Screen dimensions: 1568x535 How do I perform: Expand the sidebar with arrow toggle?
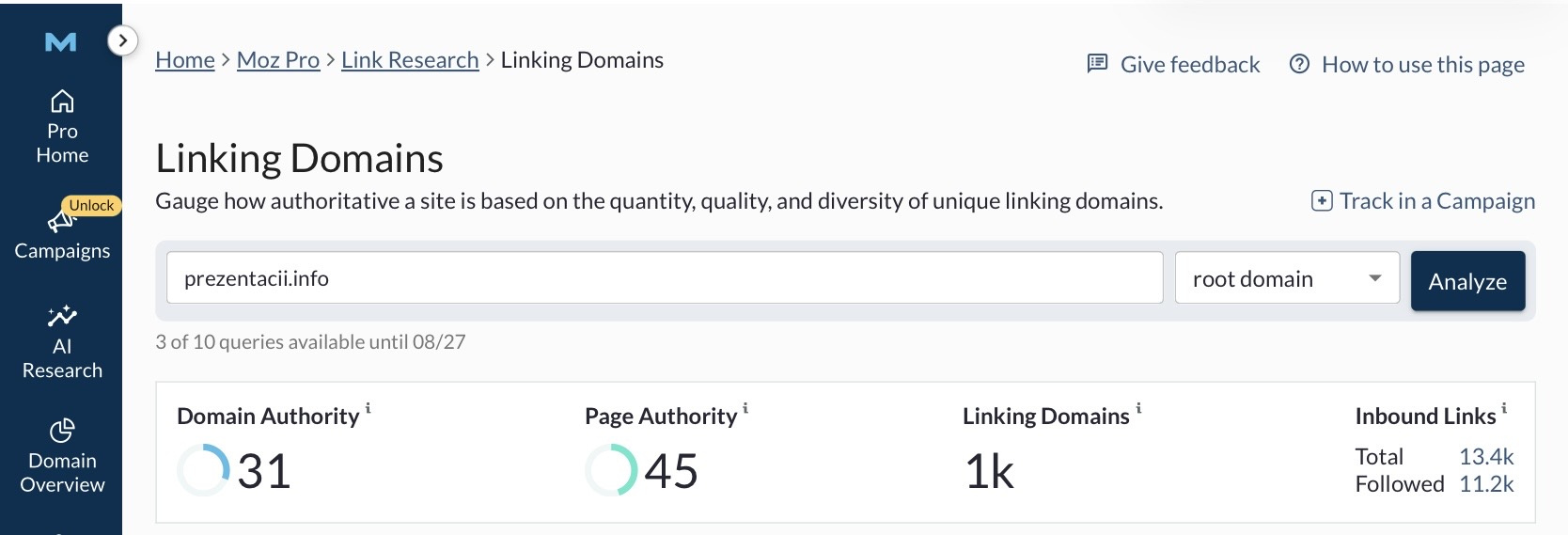pos(122,40)
